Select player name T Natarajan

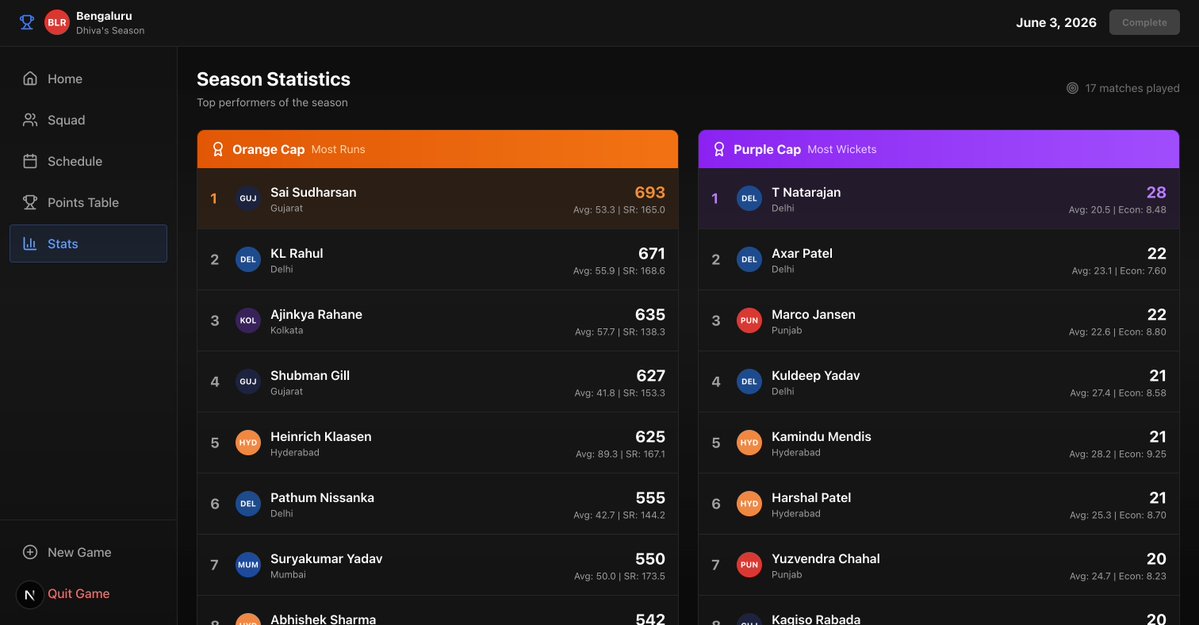point(806,192)
